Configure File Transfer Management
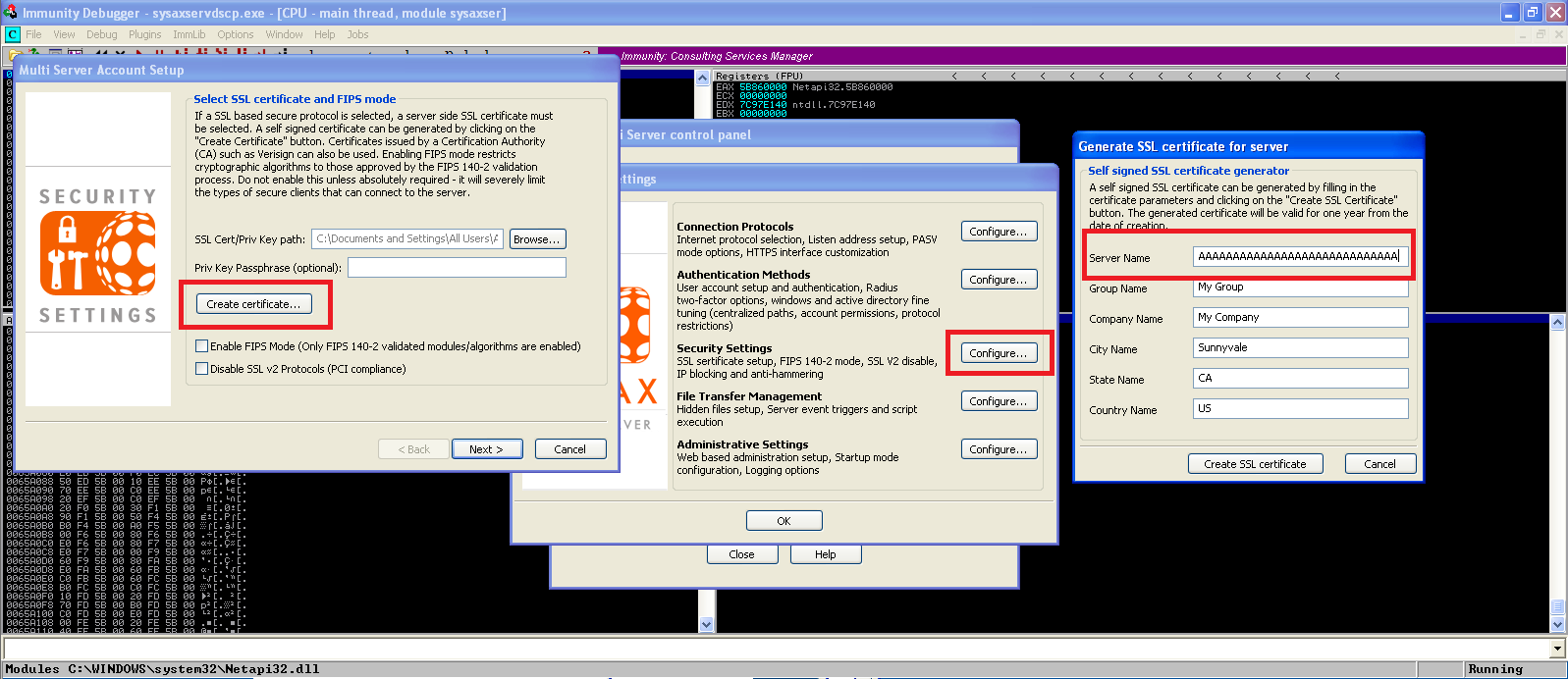 999,401
